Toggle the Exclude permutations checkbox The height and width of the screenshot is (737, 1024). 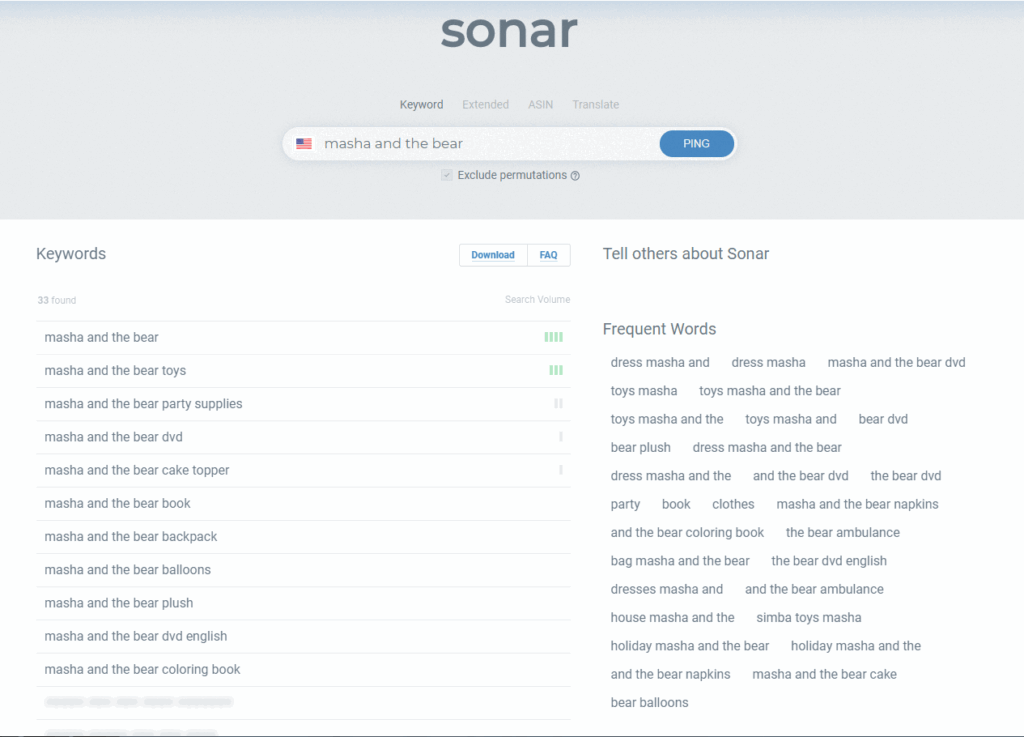tap(447, 175)
